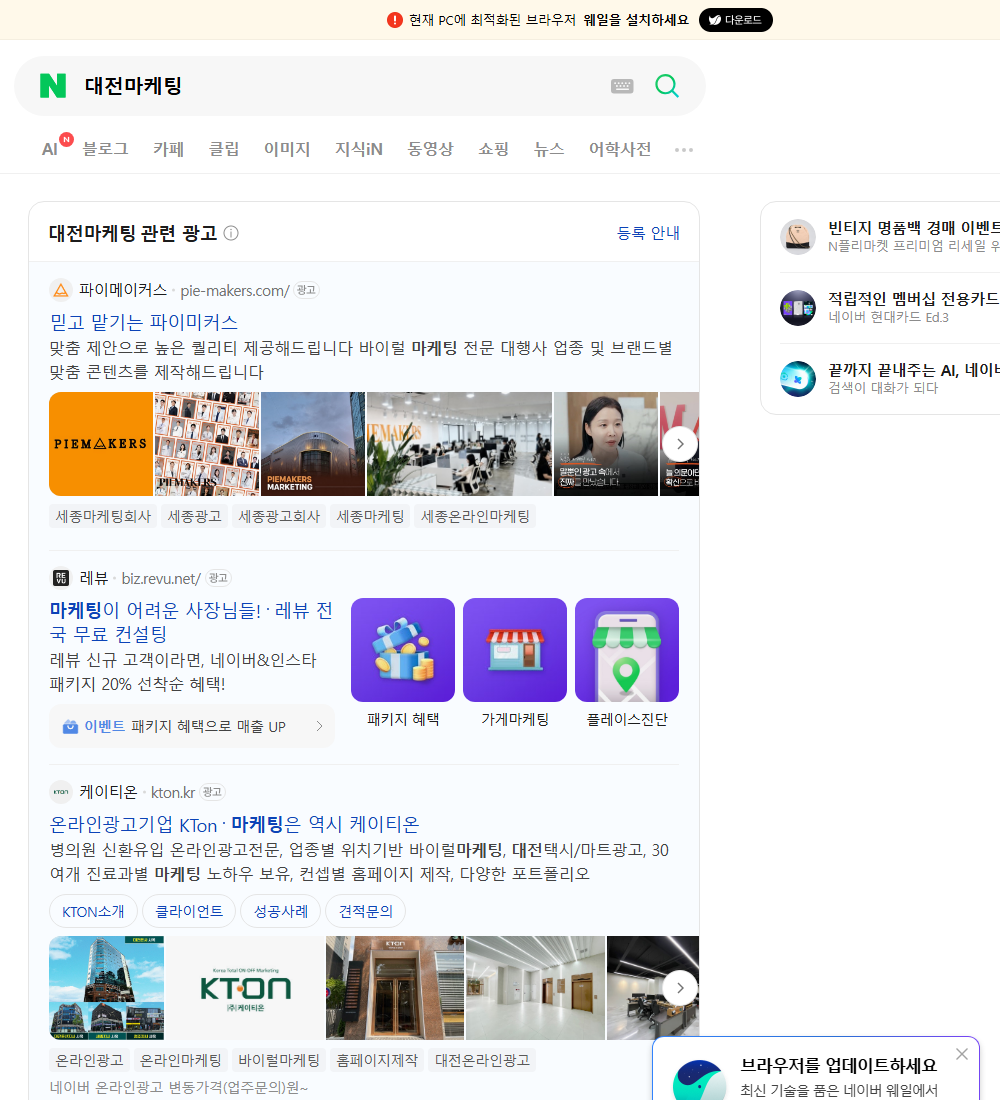This screenshot has height=1100, width=1000.
Task: Click 대전온라인광고 keyword tag
Action: 482,1060
